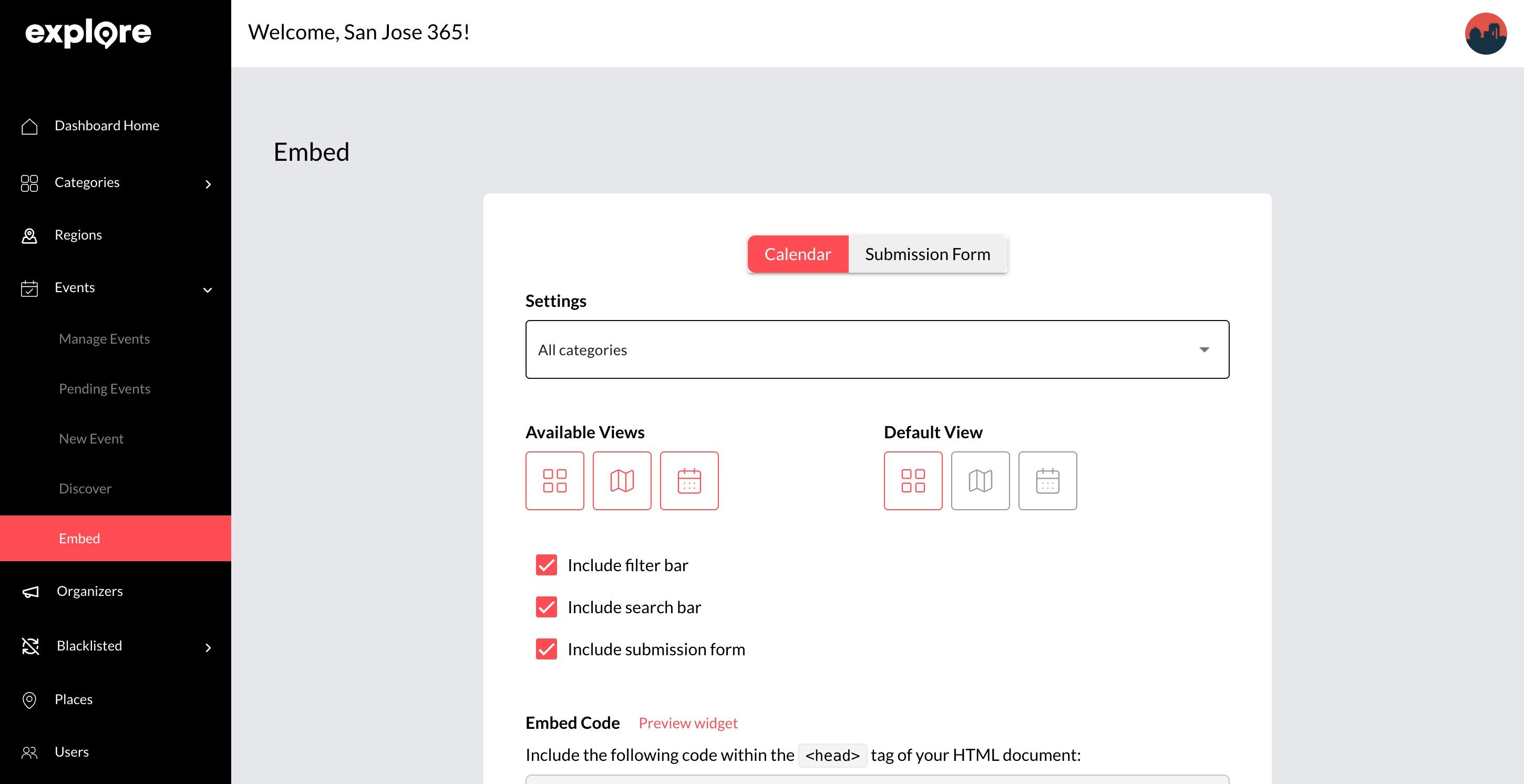Set grid as the Default View
This screenshot has height=784, width=1524.
[x=912, y=480]
